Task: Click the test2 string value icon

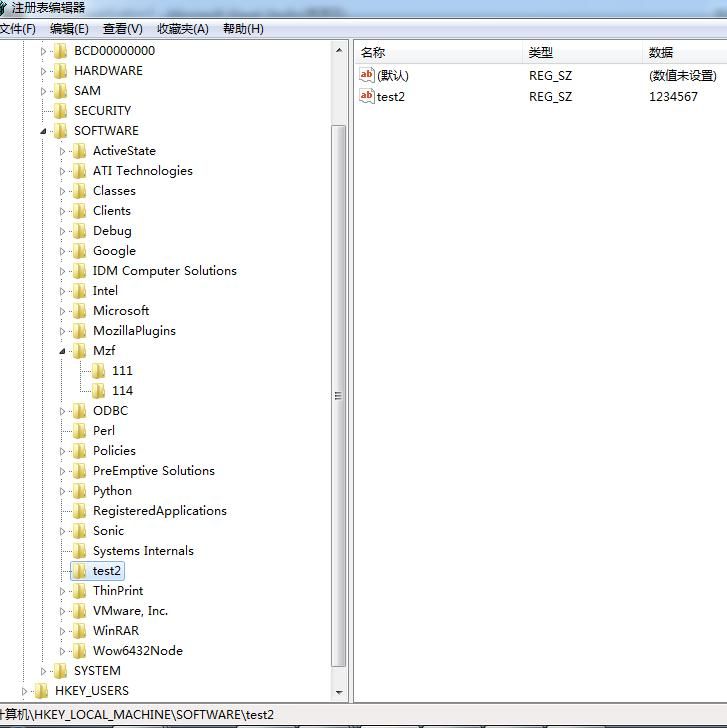Action: [367, 96]
